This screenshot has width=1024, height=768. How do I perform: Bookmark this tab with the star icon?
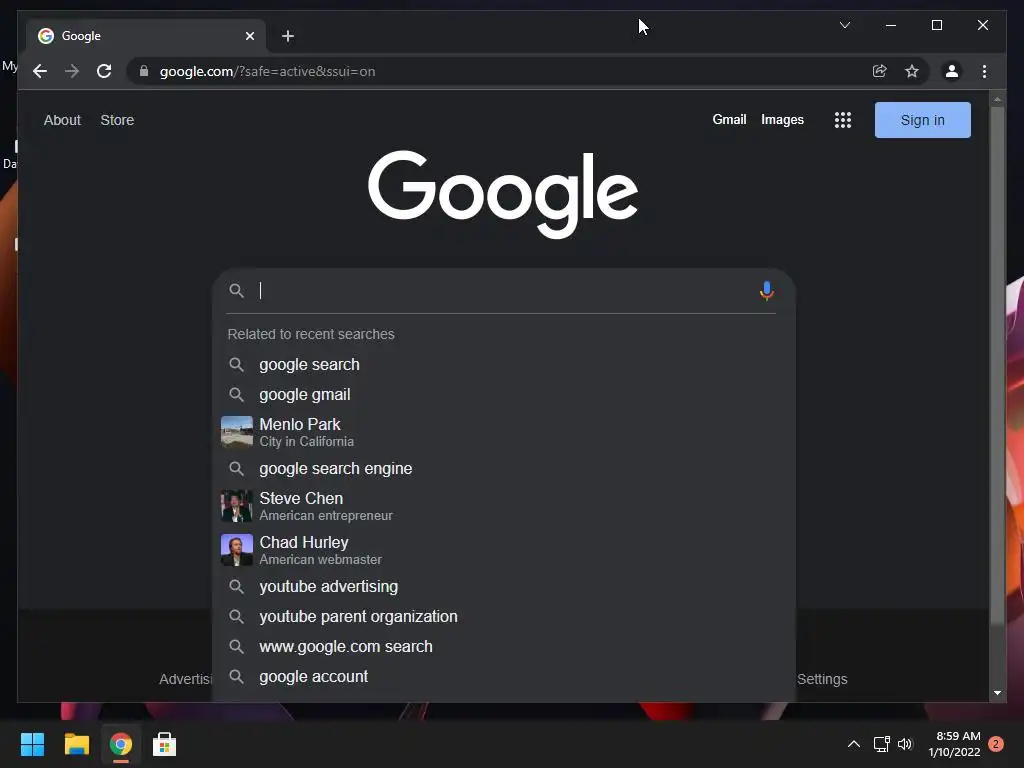tap(912, 71)
